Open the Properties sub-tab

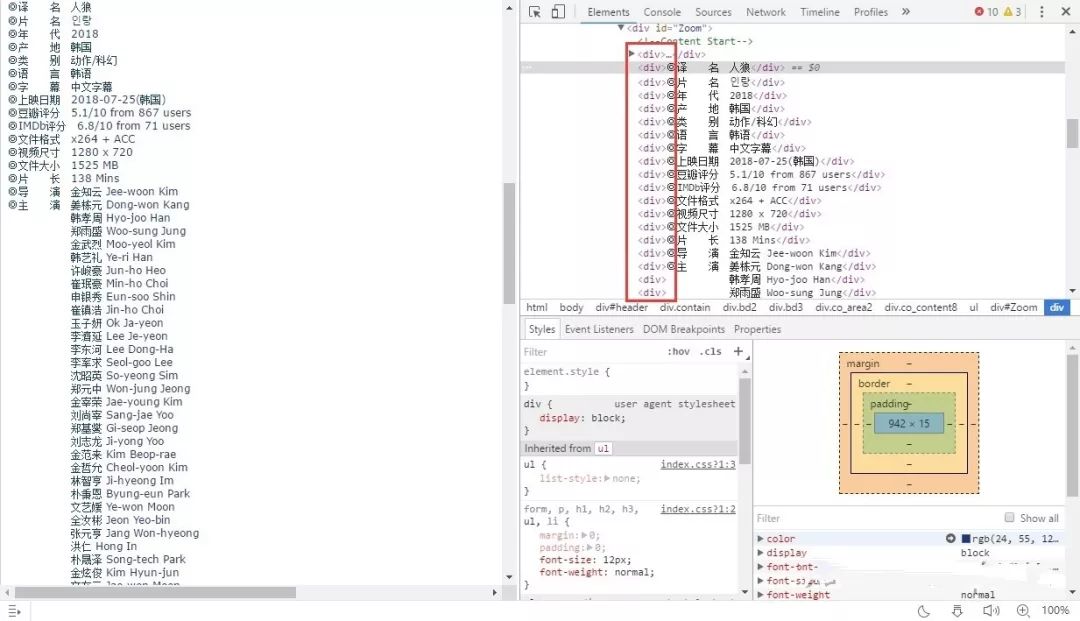coord(757,329)
